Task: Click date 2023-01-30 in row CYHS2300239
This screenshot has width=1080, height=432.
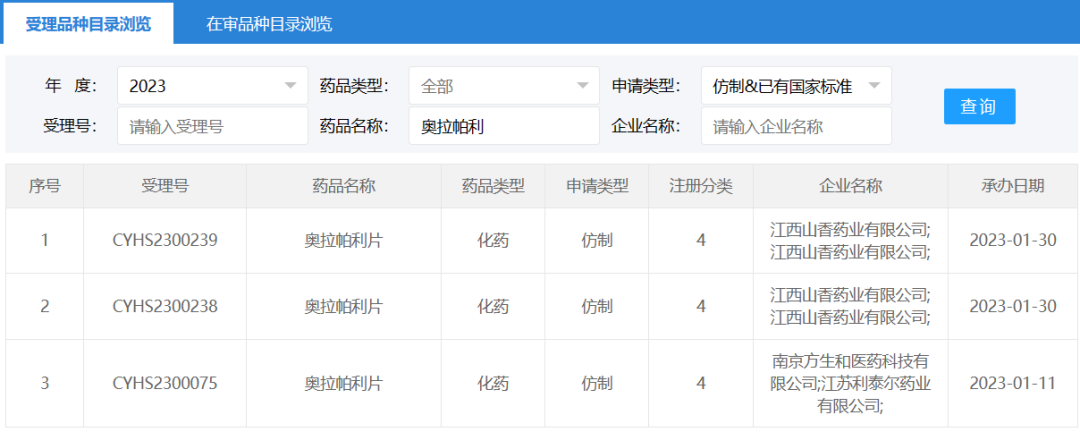Action: tap(1012, 240)
